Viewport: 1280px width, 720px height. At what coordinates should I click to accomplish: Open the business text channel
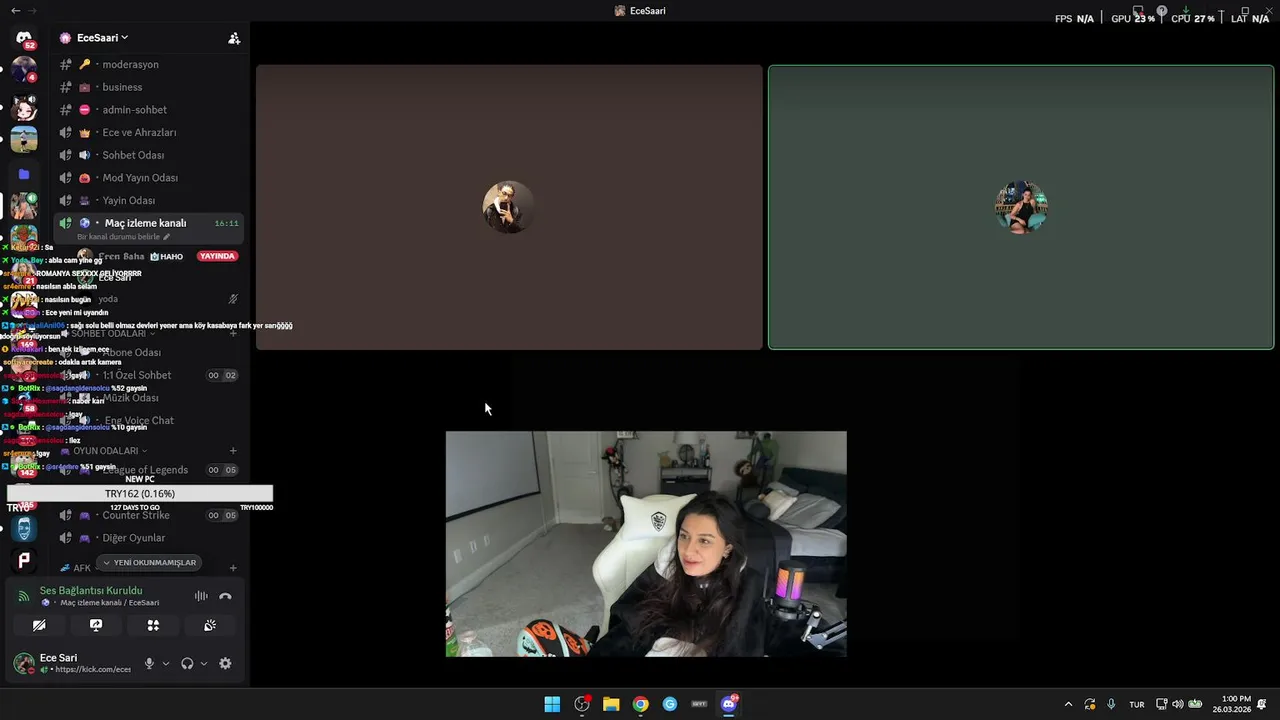[x=150, y=87]
